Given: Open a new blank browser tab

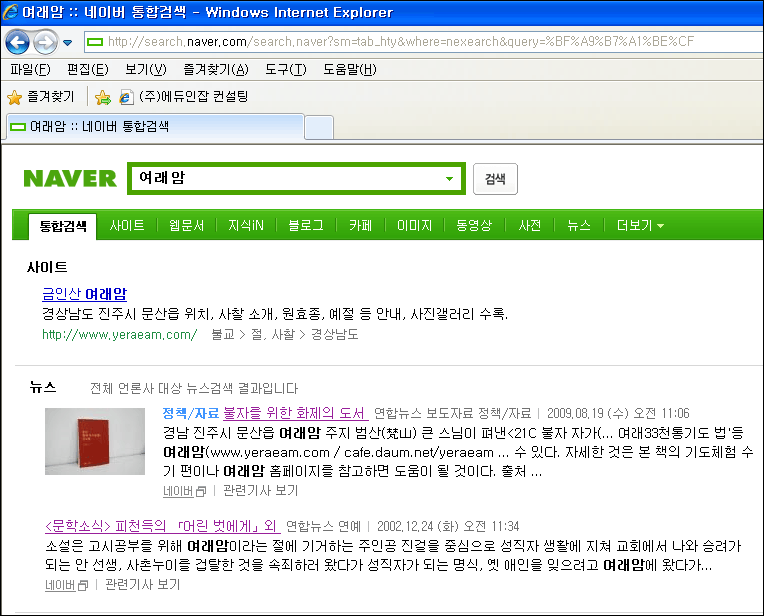Looking at the screenshot, I should (x=319, y=128).
